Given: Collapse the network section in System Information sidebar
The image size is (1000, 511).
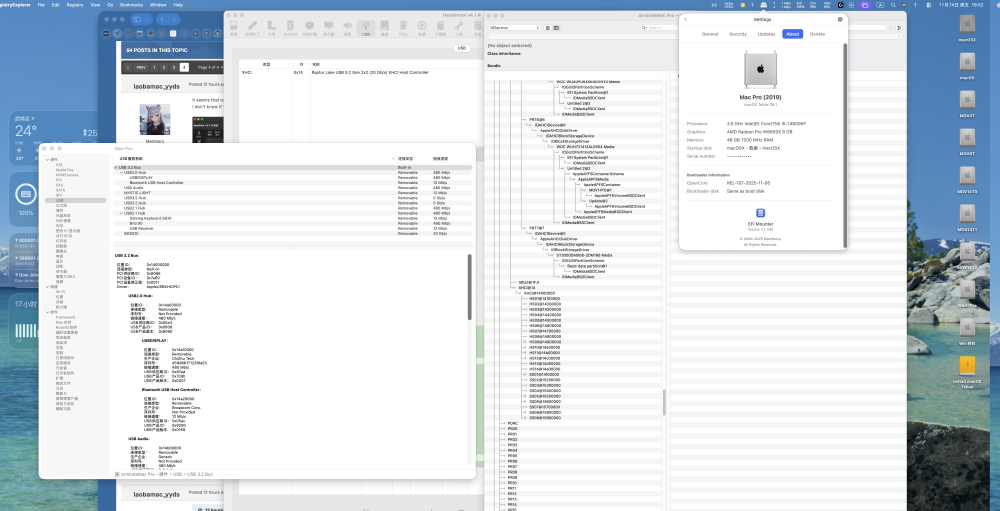Looking at the screenshot, I should click(47, 287).
